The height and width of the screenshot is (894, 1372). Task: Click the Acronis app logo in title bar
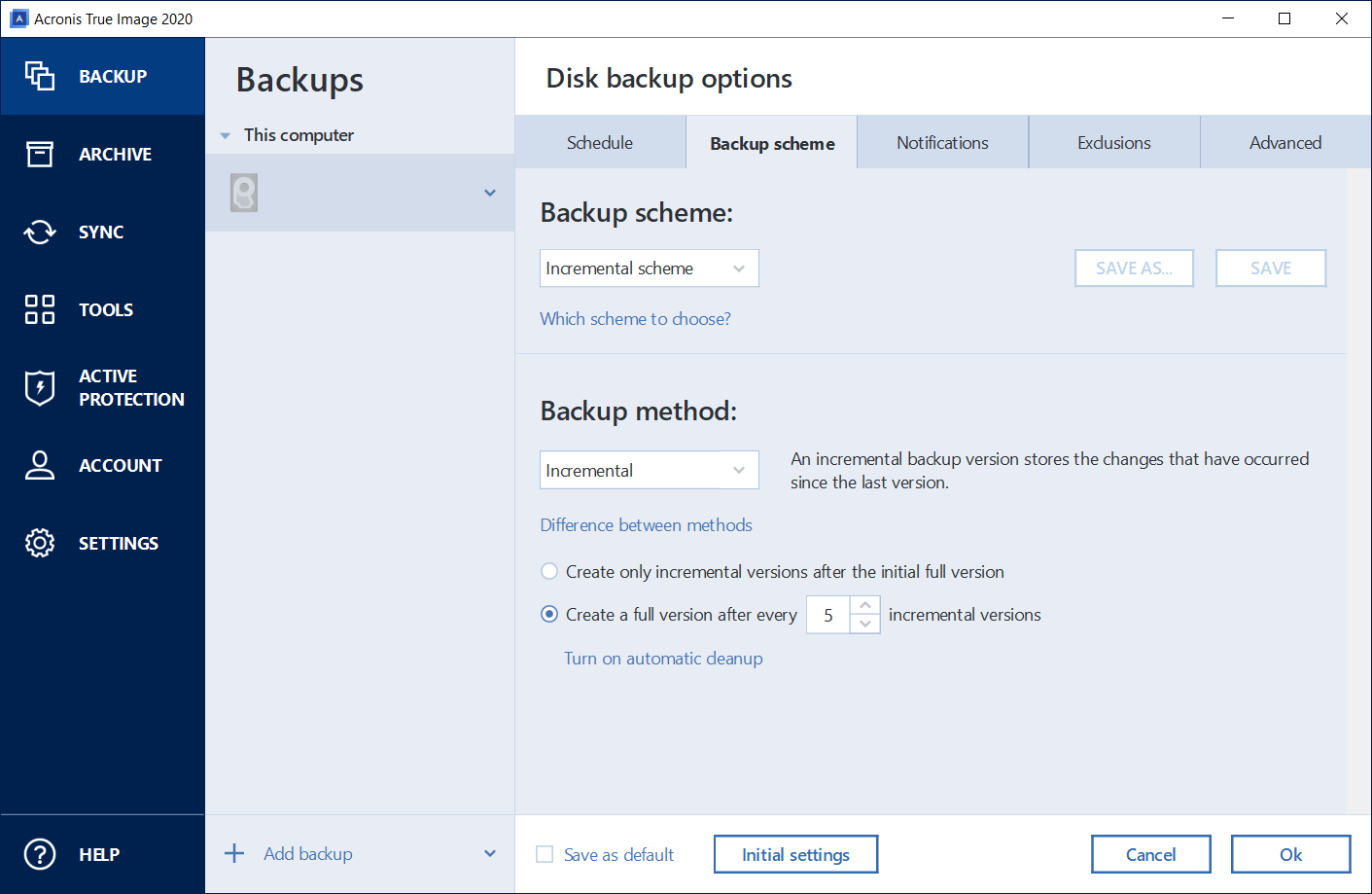coord(18,18)
